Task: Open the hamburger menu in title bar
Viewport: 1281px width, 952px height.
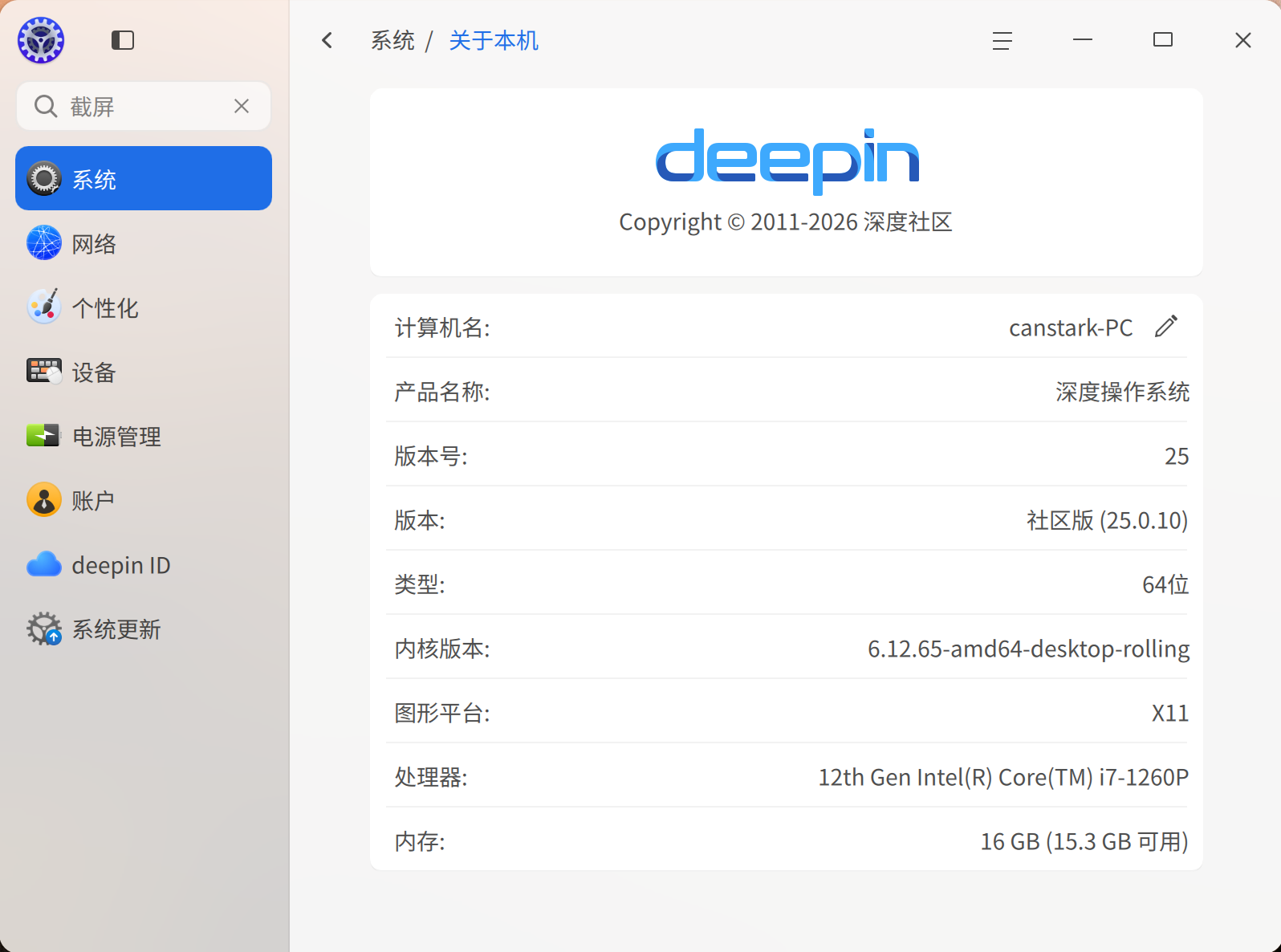Action: [x=1002, y=40]
